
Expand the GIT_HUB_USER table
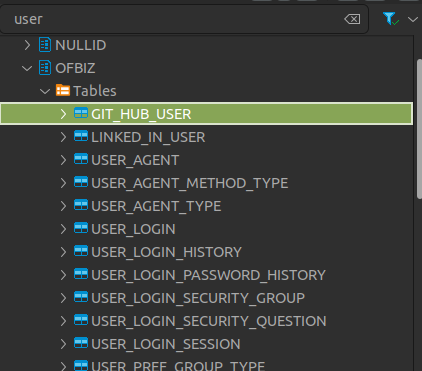click(63, 114)
